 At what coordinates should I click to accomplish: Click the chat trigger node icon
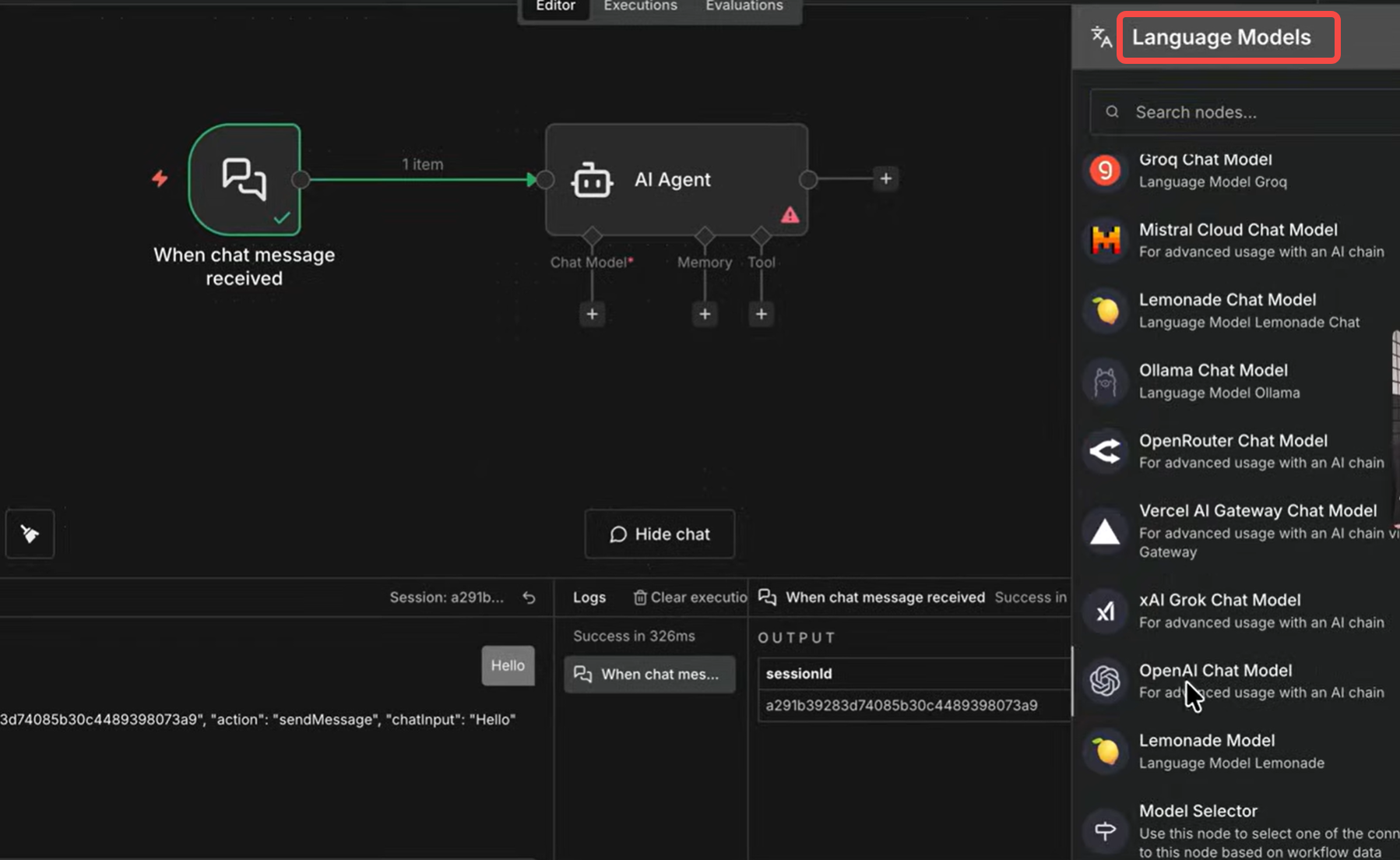point(244,179)
